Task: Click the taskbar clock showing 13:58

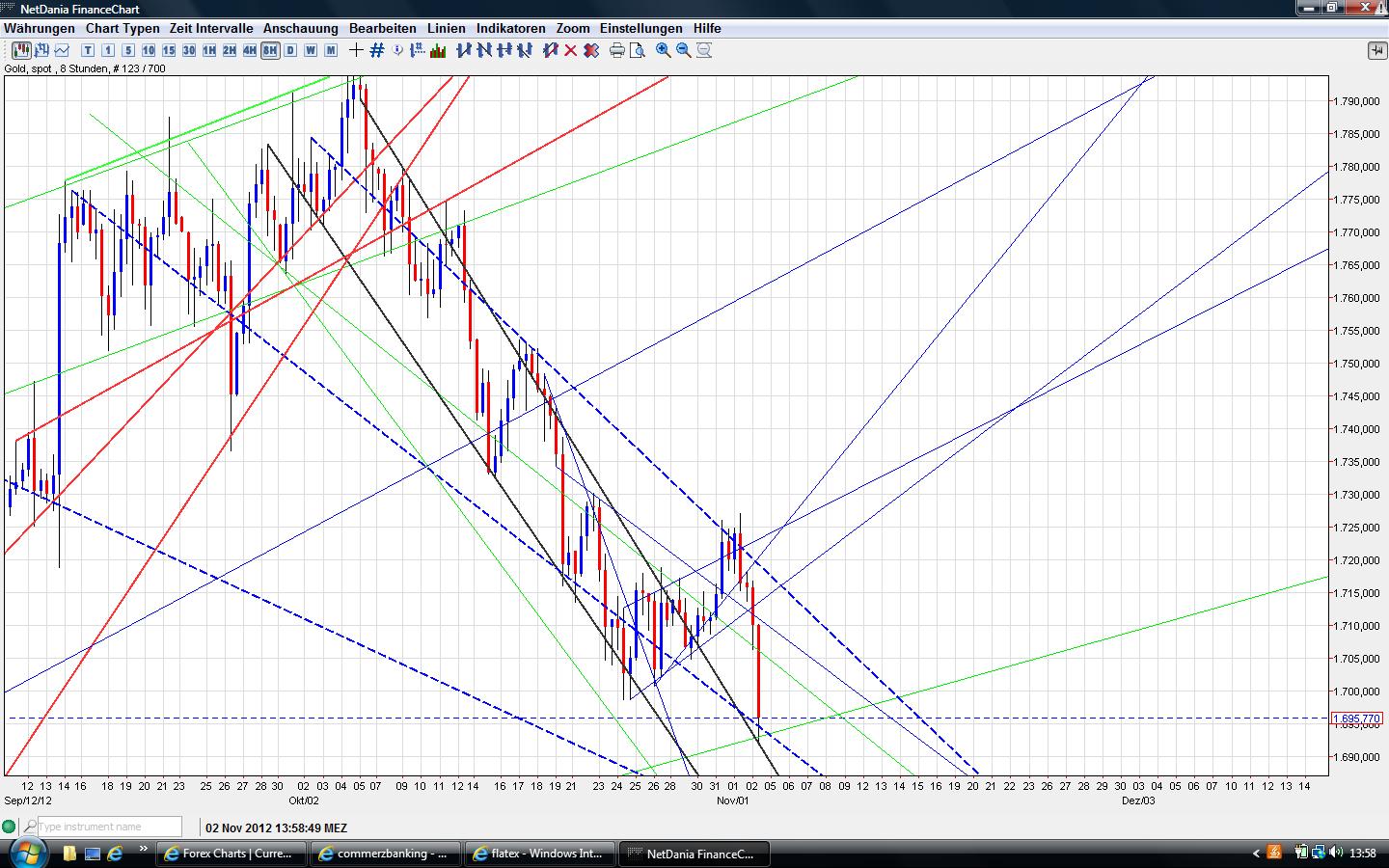Action: click(1363, 854)
